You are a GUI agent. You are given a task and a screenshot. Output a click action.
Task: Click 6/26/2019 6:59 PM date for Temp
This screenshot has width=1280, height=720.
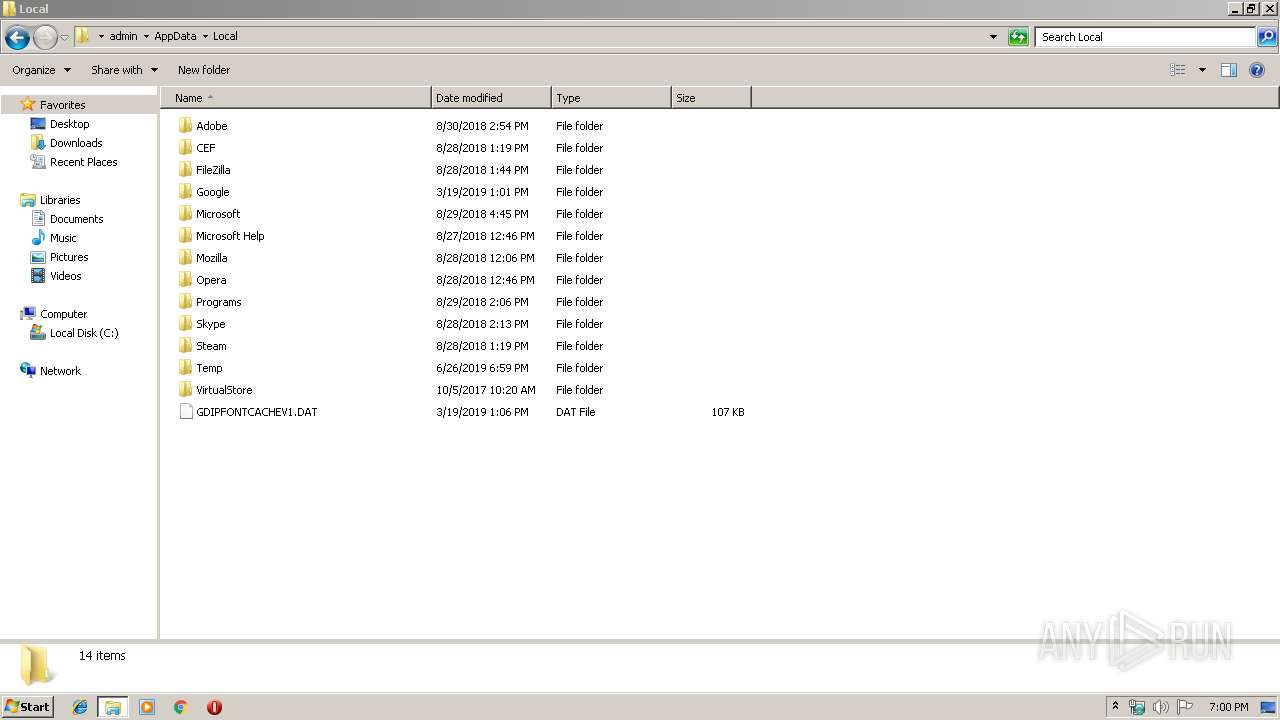click(x=482, y=368)
